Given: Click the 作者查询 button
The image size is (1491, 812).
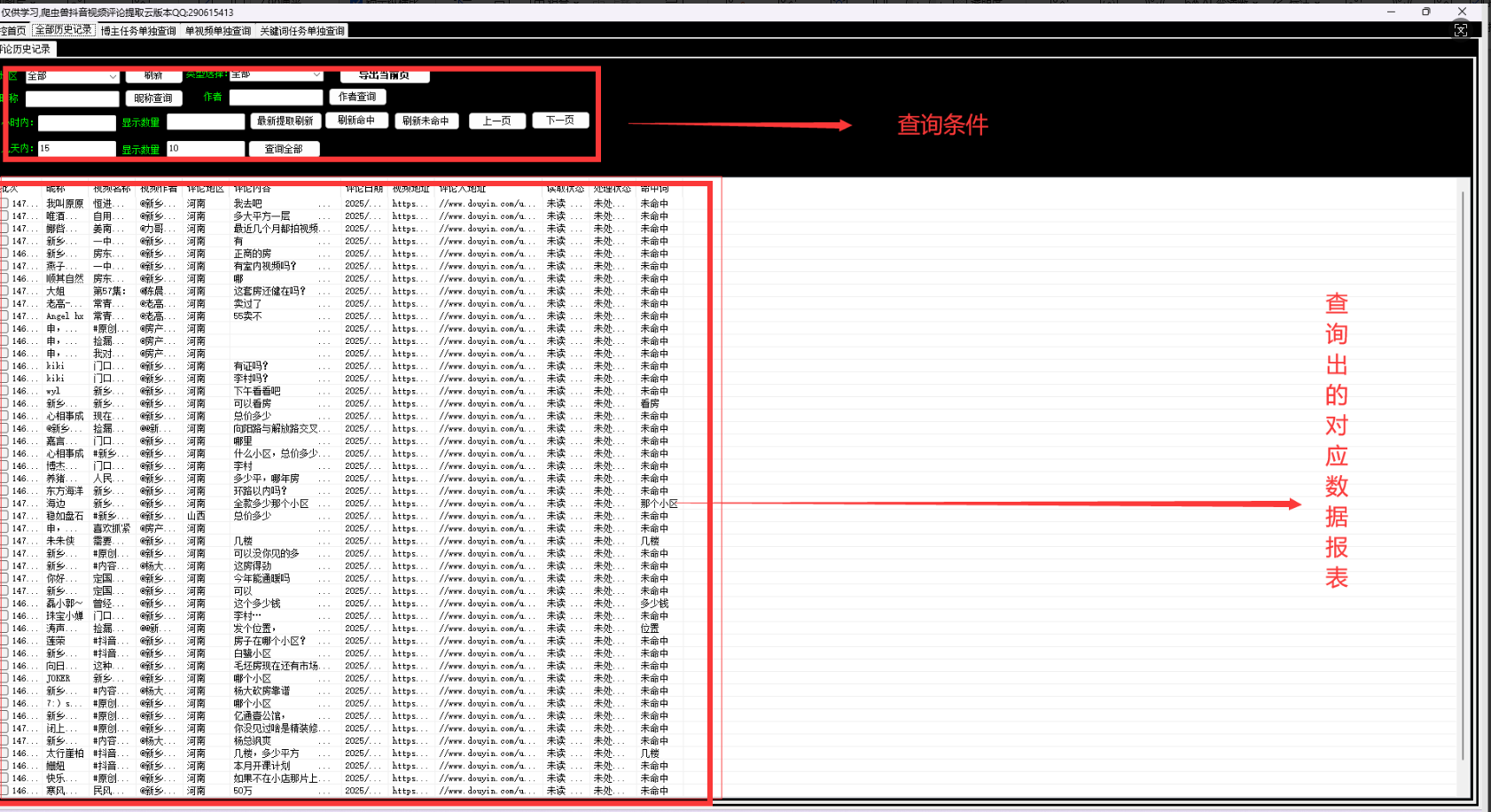Looking at the screenshot, I should pyautogui.click(x=357, y=97).
